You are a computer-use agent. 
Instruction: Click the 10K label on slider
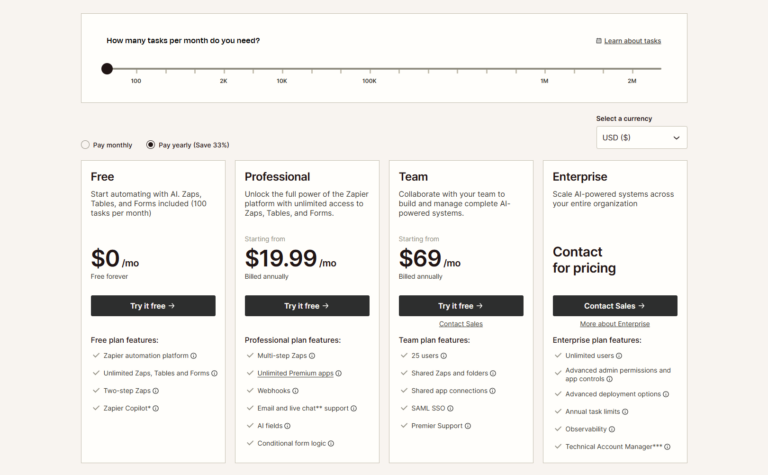point(282,81)
